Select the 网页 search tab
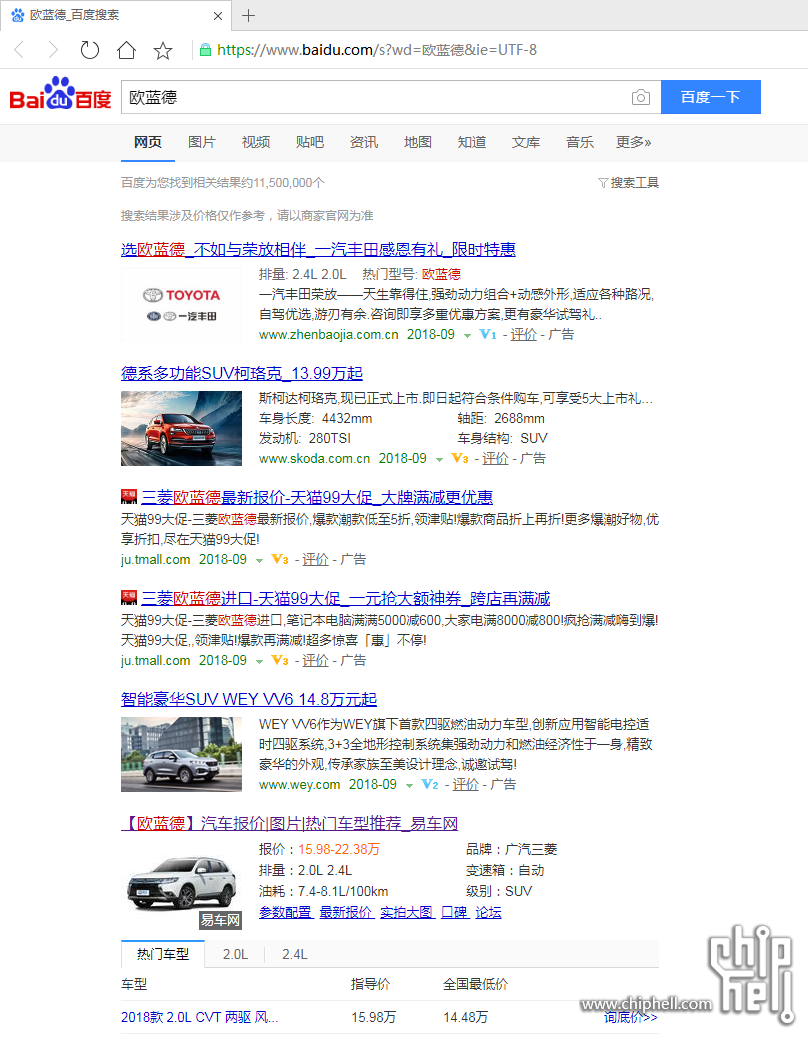This screenshot has width=808, height=1039. 148,142
